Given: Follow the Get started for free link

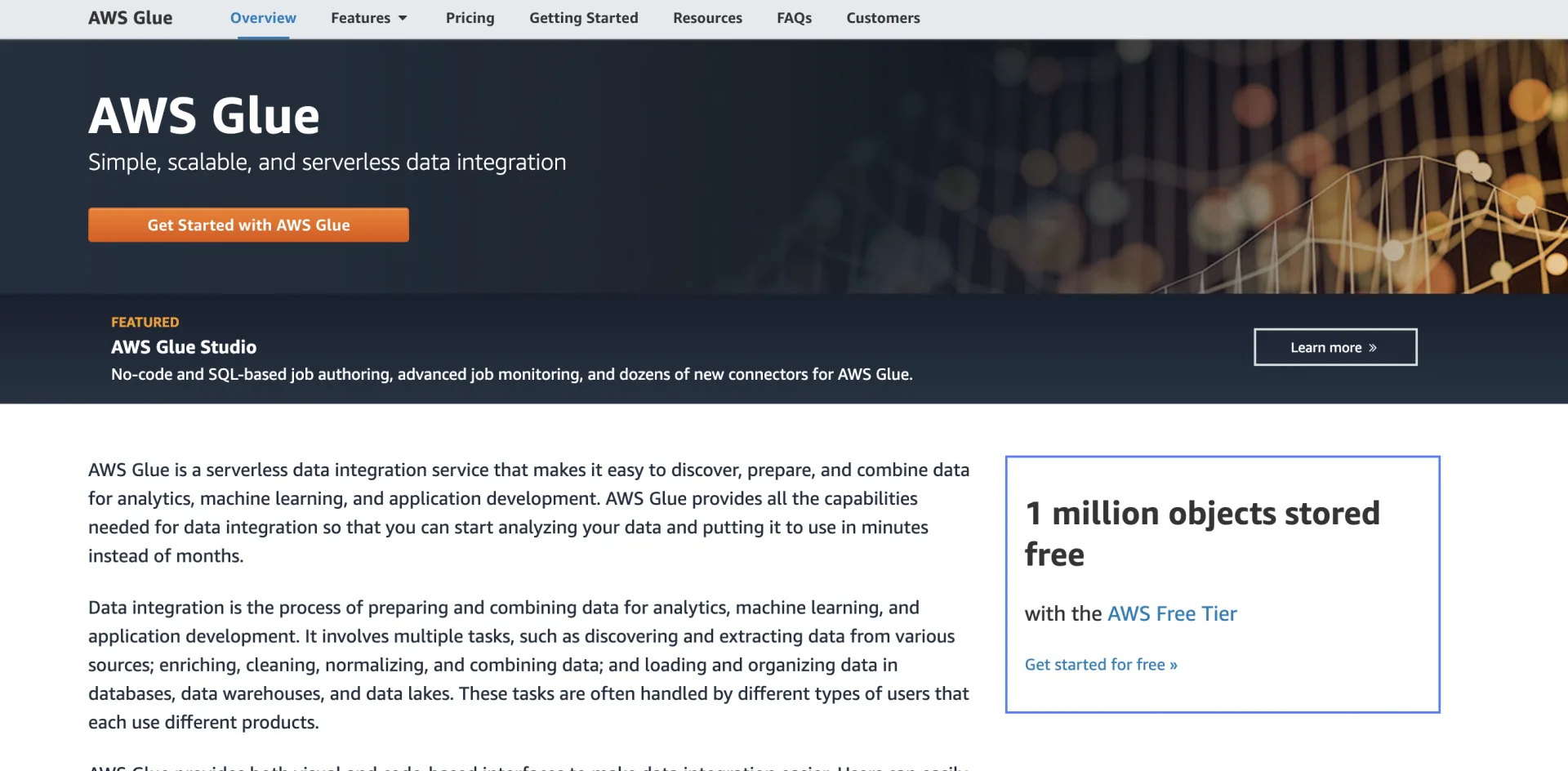Looking at the screenshot, I should click(x=1101, y=665).
